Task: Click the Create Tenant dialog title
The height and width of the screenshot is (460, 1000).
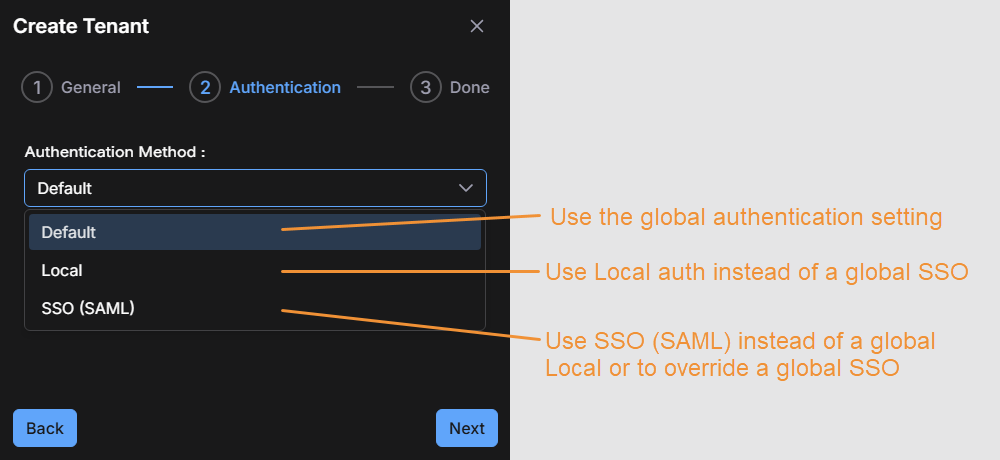Action: 81,27
